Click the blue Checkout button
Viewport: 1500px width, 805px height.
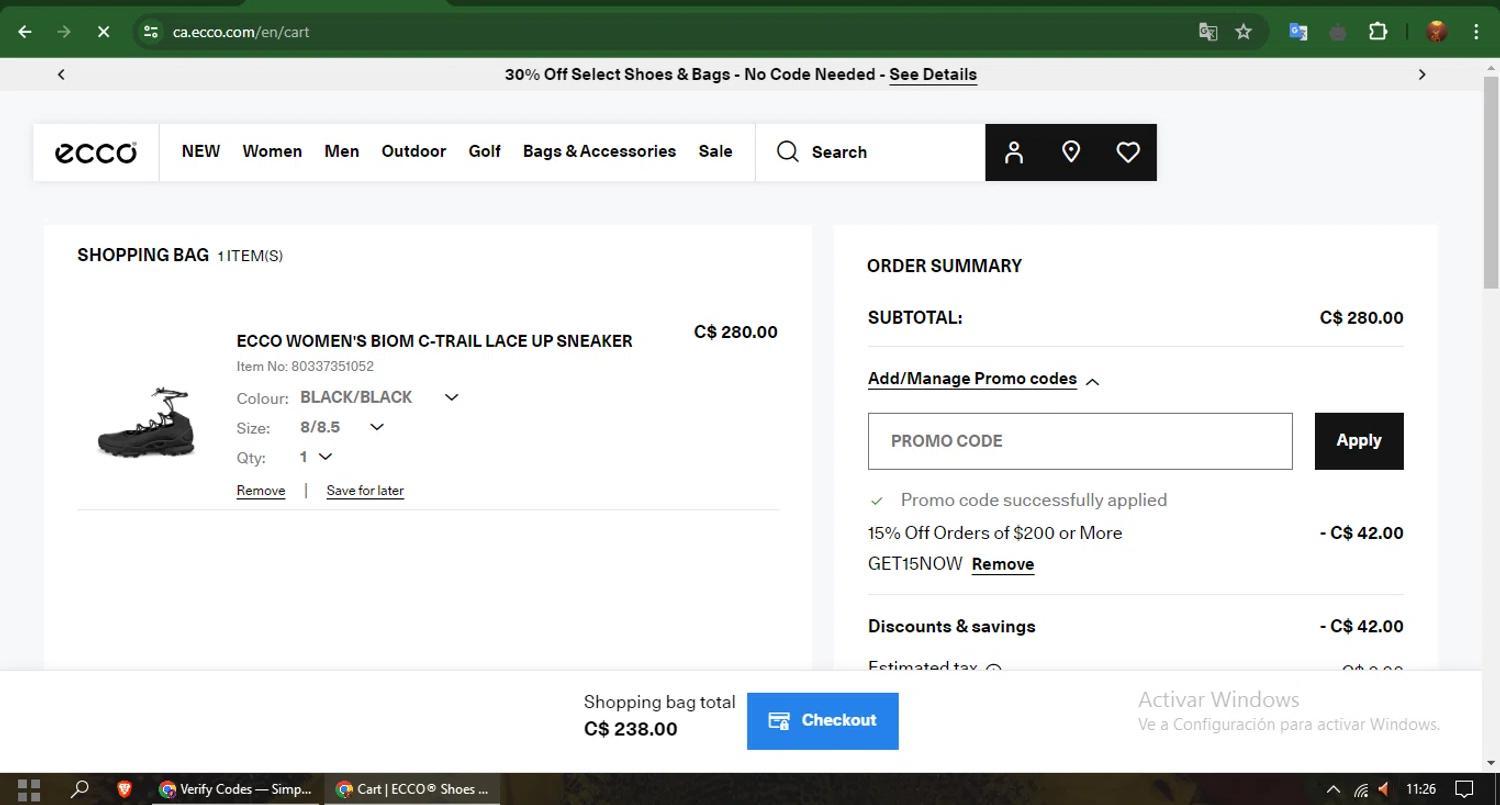pos(823,721)
